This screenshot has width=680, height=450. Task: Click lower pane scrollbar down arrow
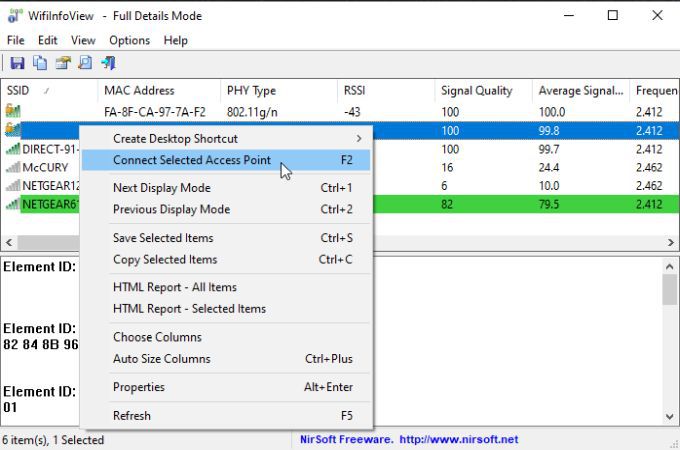[669, 417]
